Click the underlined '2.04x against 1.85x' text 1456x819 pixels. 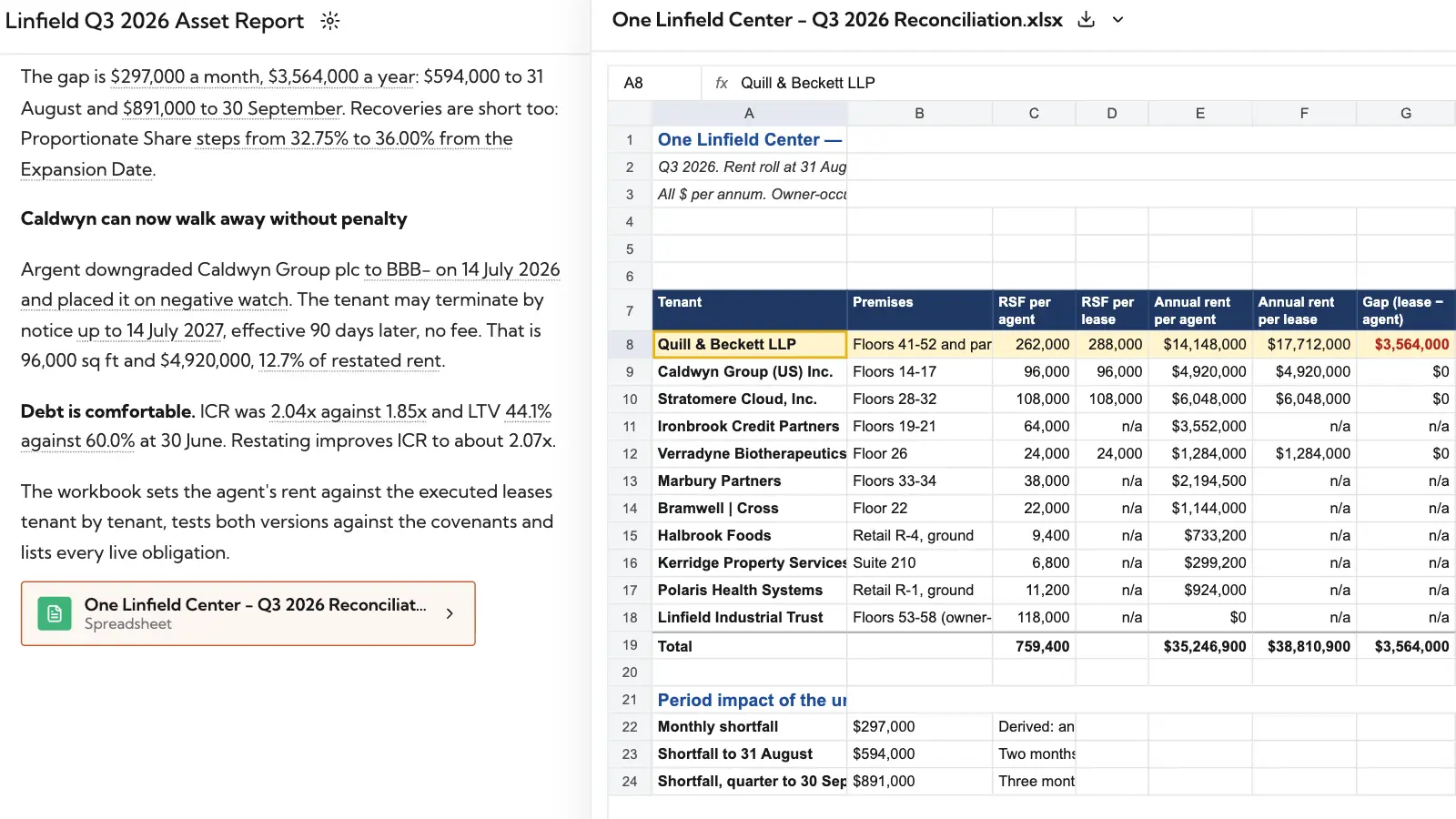pos(349,411)
